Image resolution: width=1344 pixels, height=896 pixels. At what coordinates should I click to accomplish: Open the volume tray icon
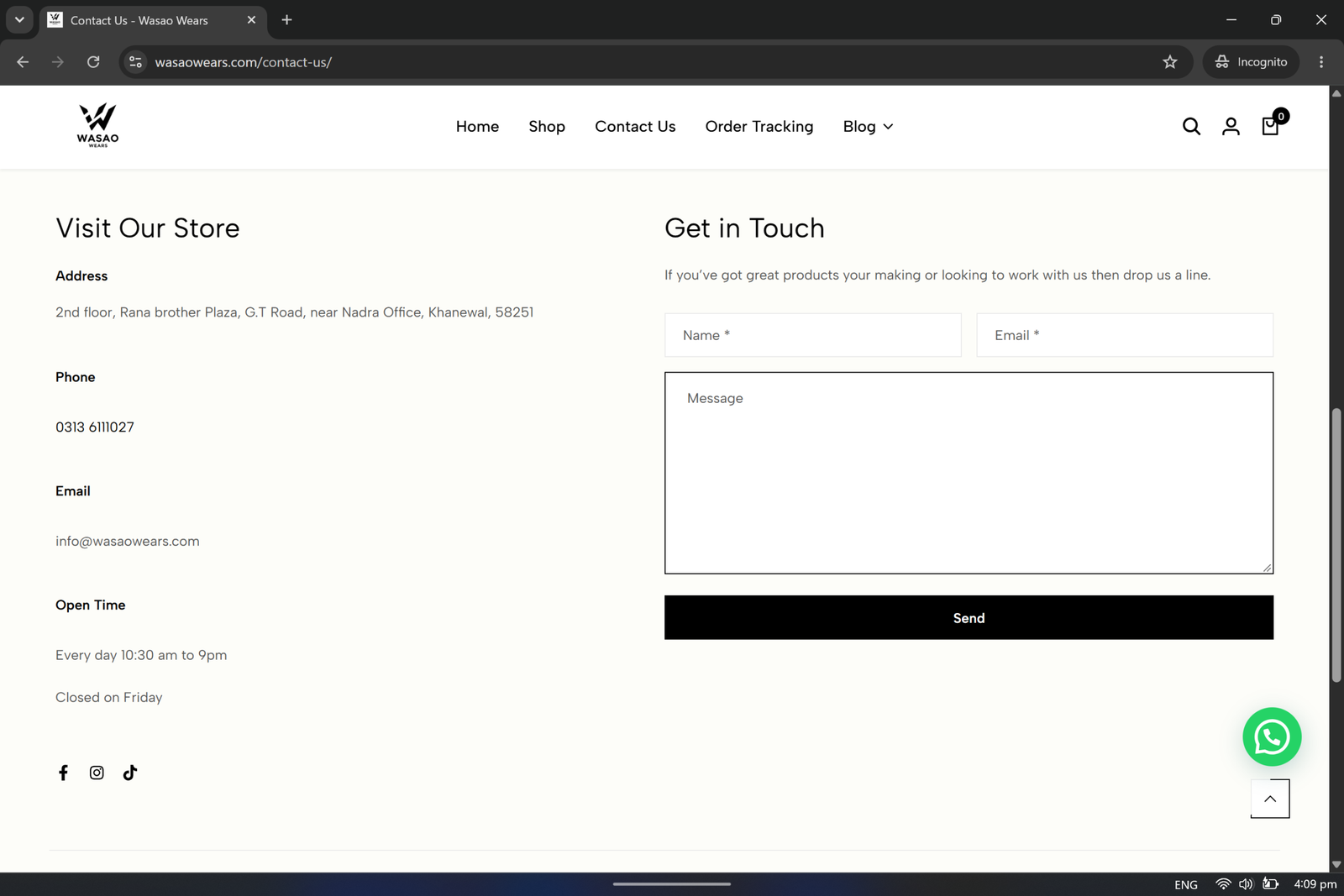coord(1246,884)
